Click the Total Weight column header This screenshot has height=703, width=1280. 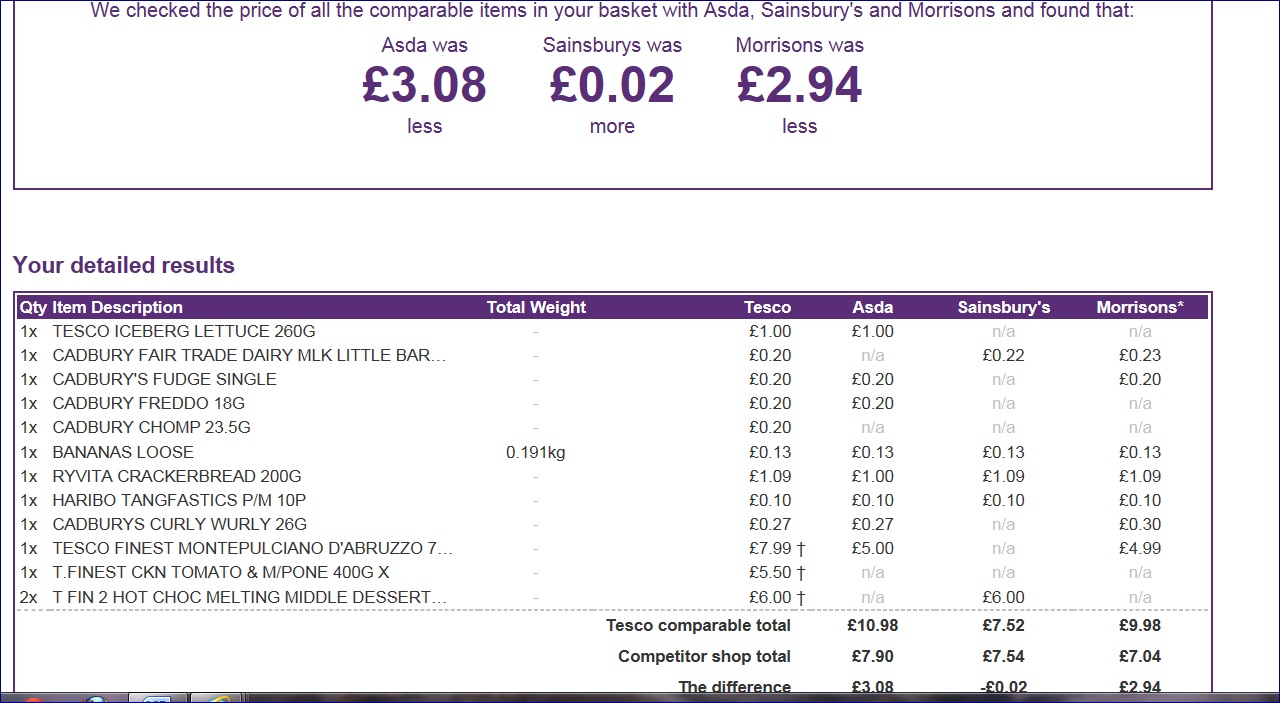tap(536, 307)
